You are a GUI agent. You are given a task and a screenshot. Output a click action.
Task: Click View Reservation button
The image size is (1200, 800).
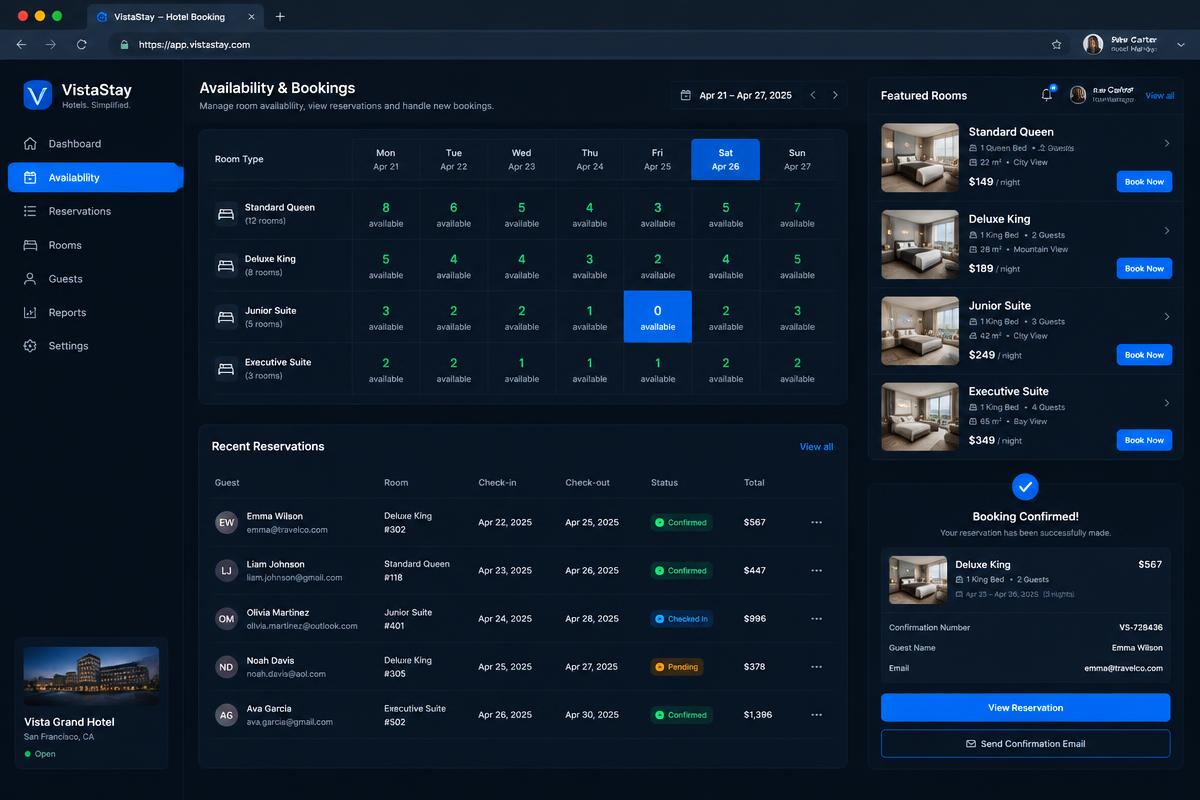[x=1025, y=707]
